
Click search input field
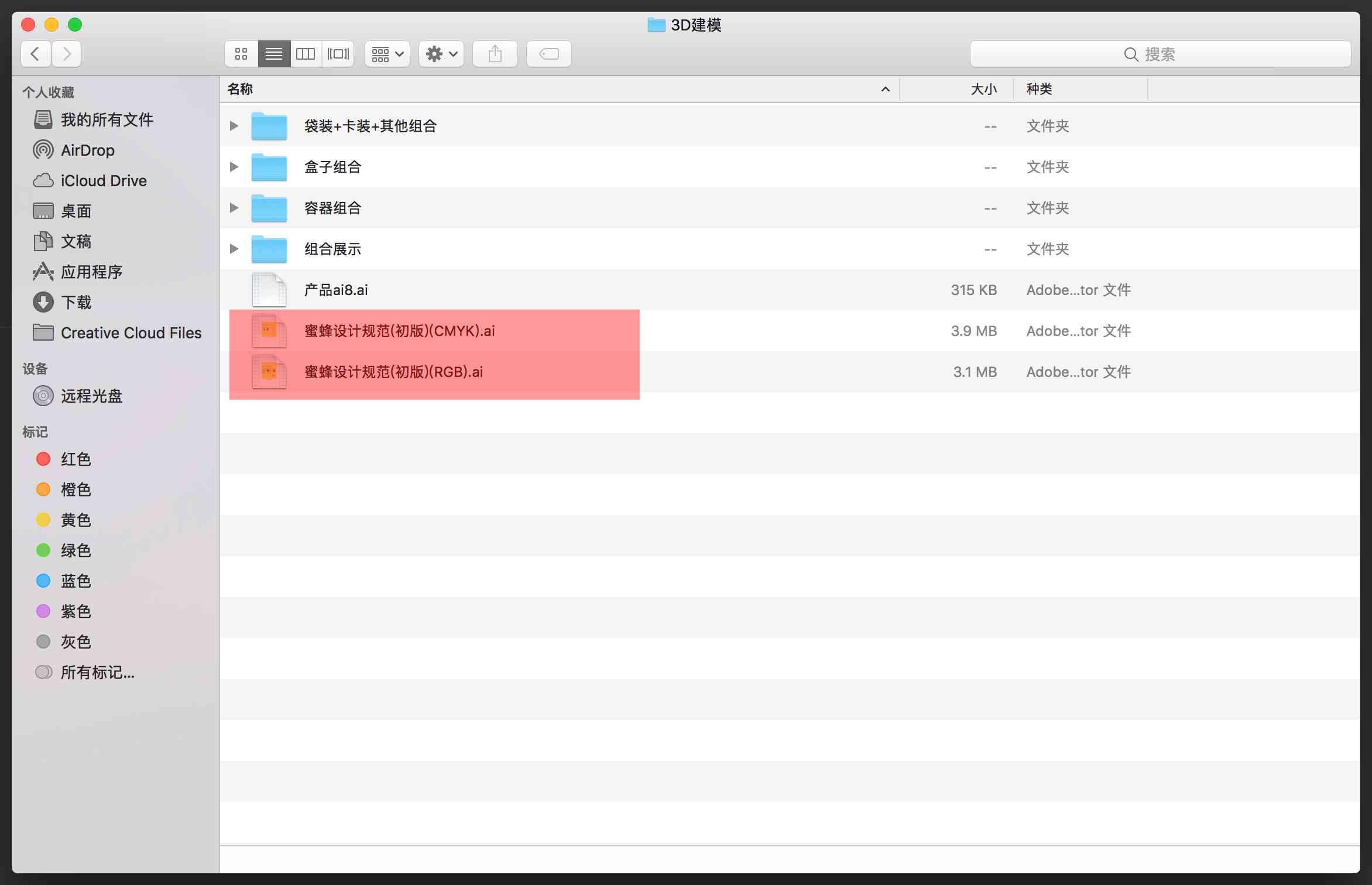[x=1160, y=53]
